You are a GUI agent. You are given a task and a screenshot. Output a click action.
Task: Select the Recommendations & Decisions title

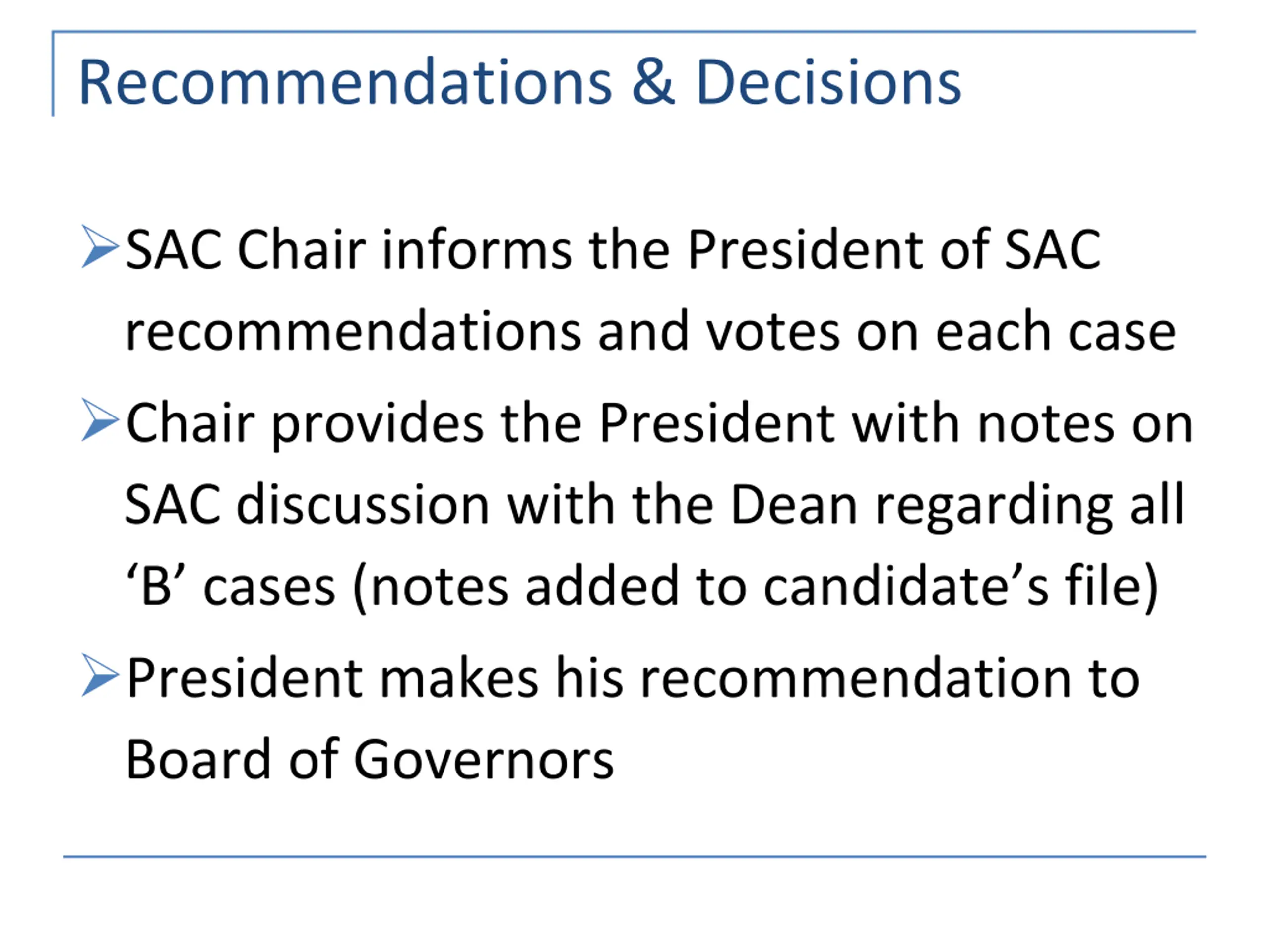tap(520, 82)
